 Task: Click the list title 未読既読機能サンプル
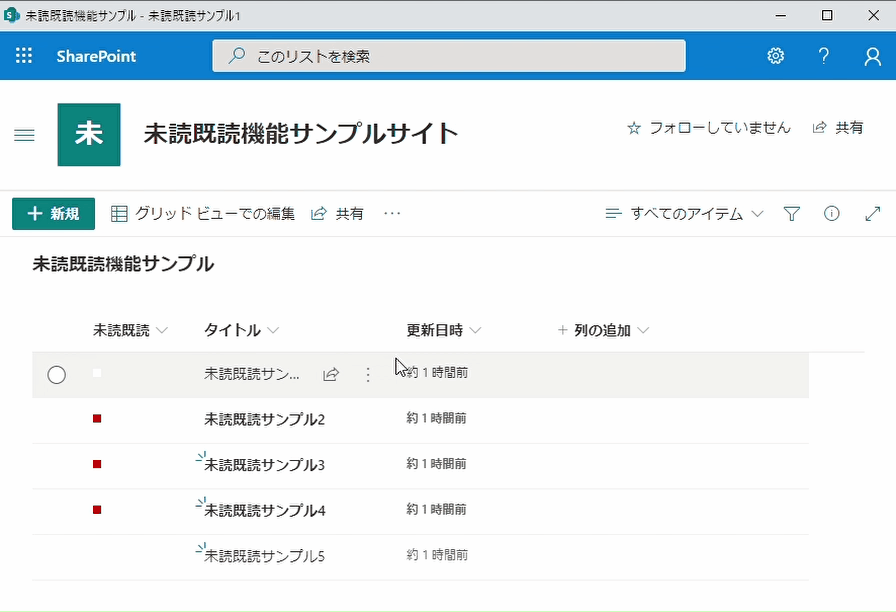tap(123, 264)
